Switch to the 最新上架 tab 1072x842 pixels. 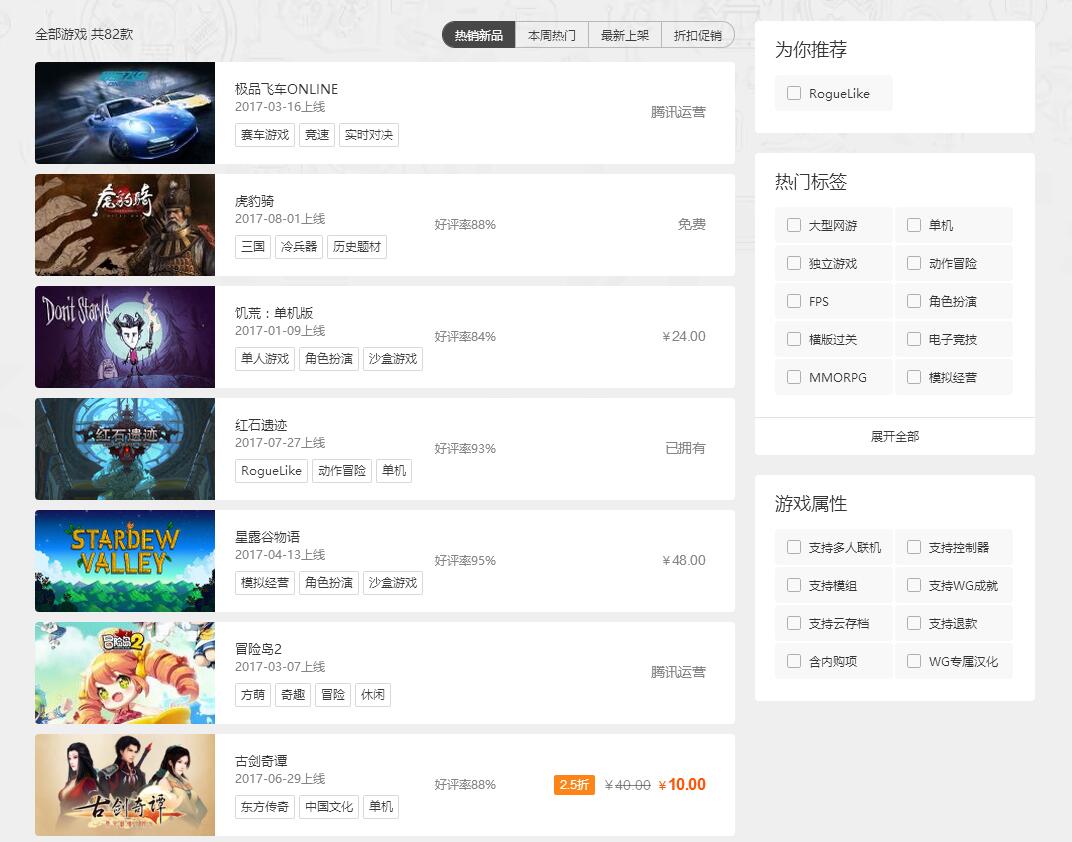(625, 34)
